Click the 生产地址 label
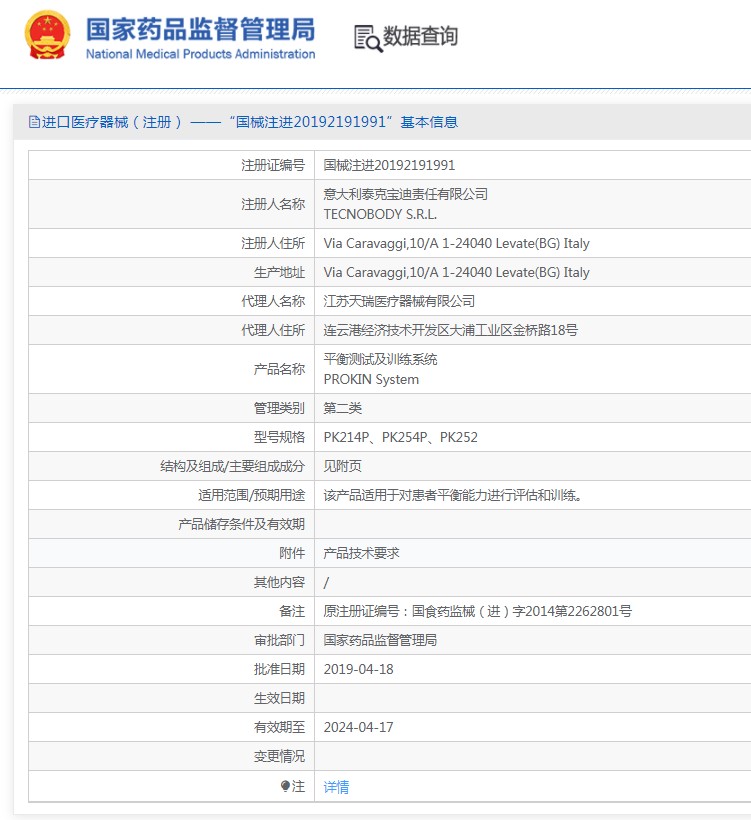751x820 pixels. pos(279,272)
